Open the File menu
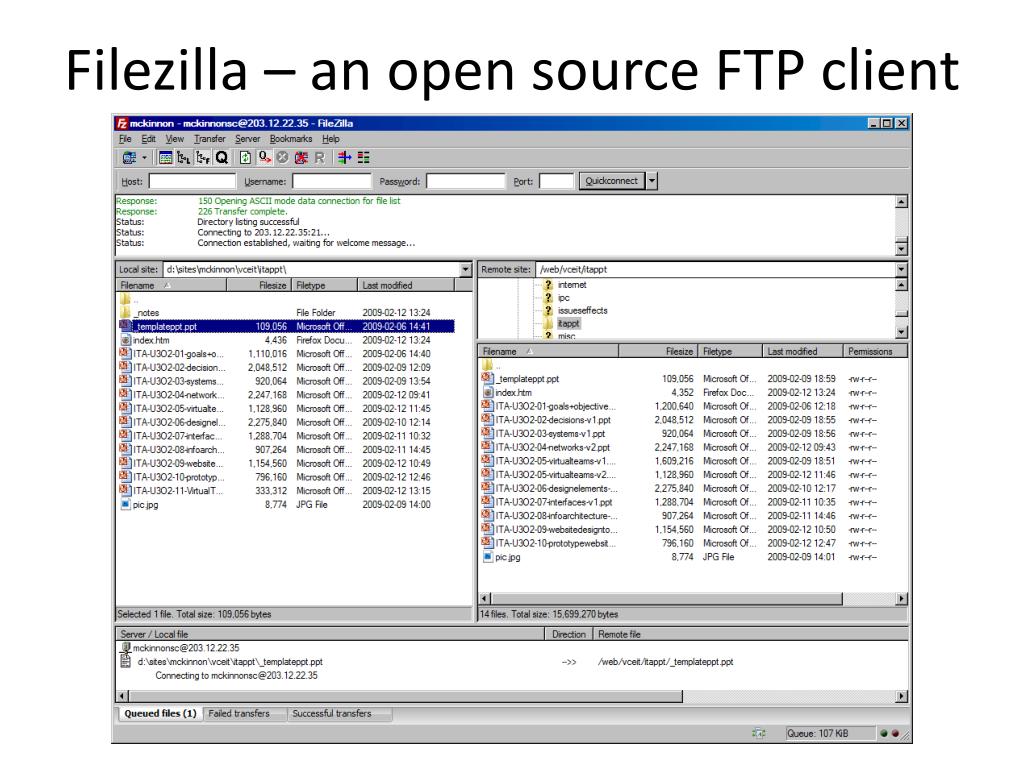The width and height of the screenshot is (1024, 768). pyautogui.click(x=125, y=139)
